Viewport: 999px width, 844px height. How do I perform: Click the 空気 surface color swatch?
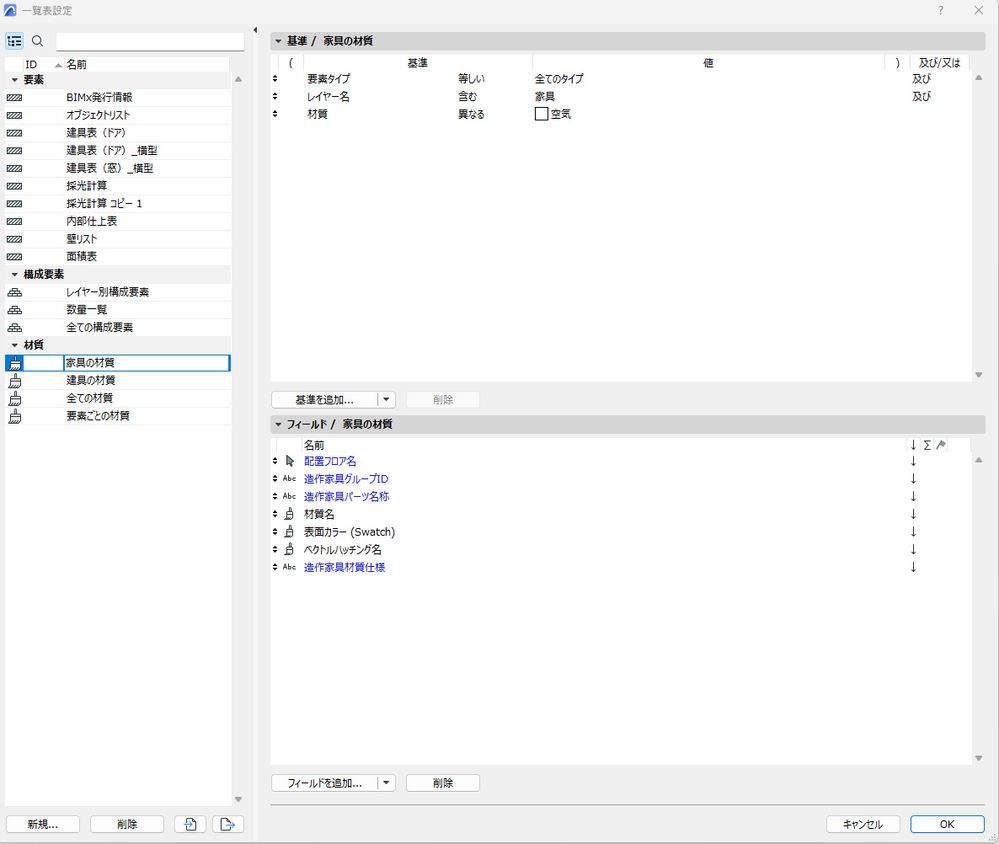click(541, 114)
